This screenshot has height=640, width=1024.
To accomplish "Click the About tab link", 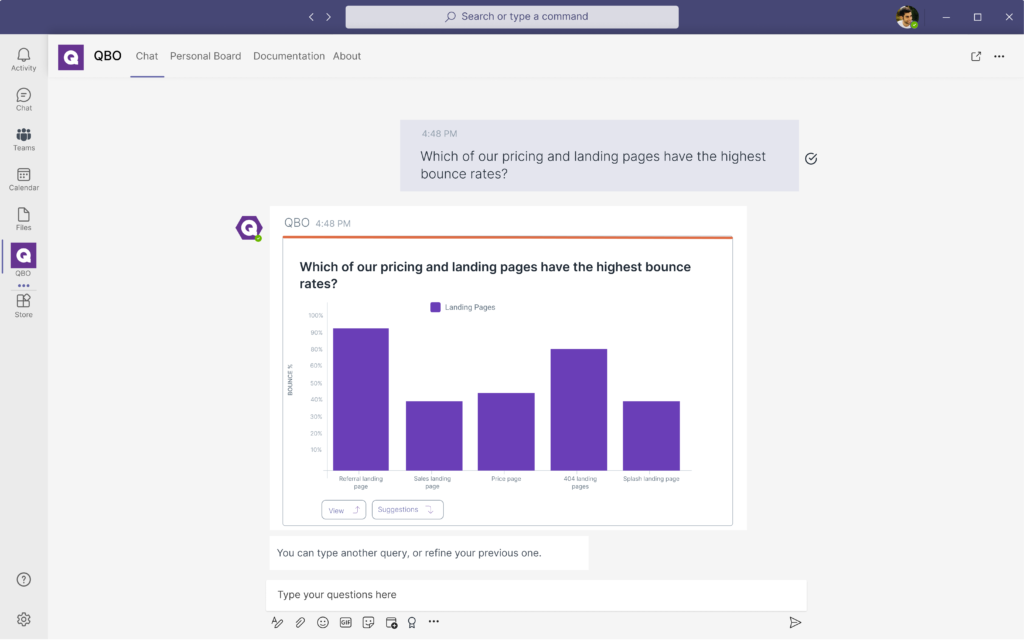I will [347, 56].
